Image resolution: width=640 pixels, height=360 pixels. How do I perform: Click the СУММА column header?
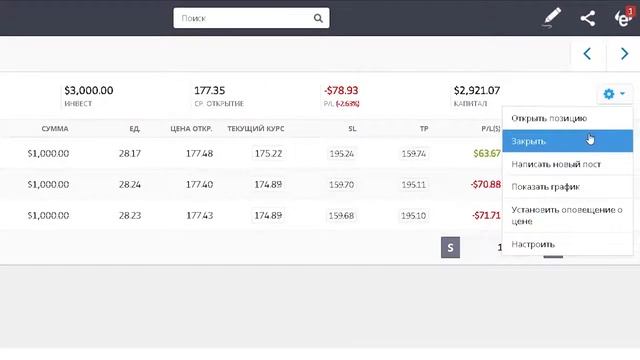point(55,129)
